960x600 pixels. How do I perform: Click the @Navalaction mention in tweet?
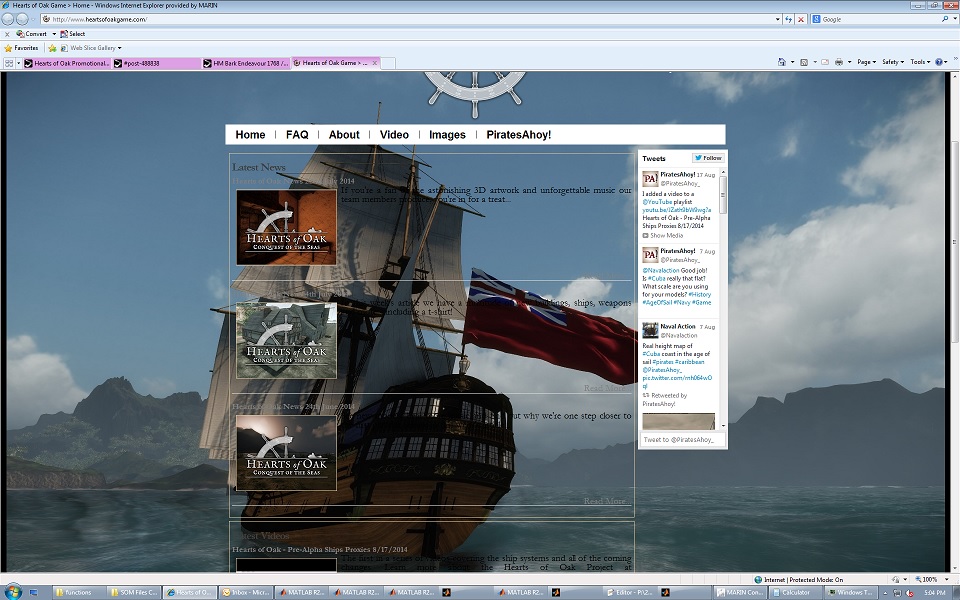pyautogui.click(x=661, y=270)
